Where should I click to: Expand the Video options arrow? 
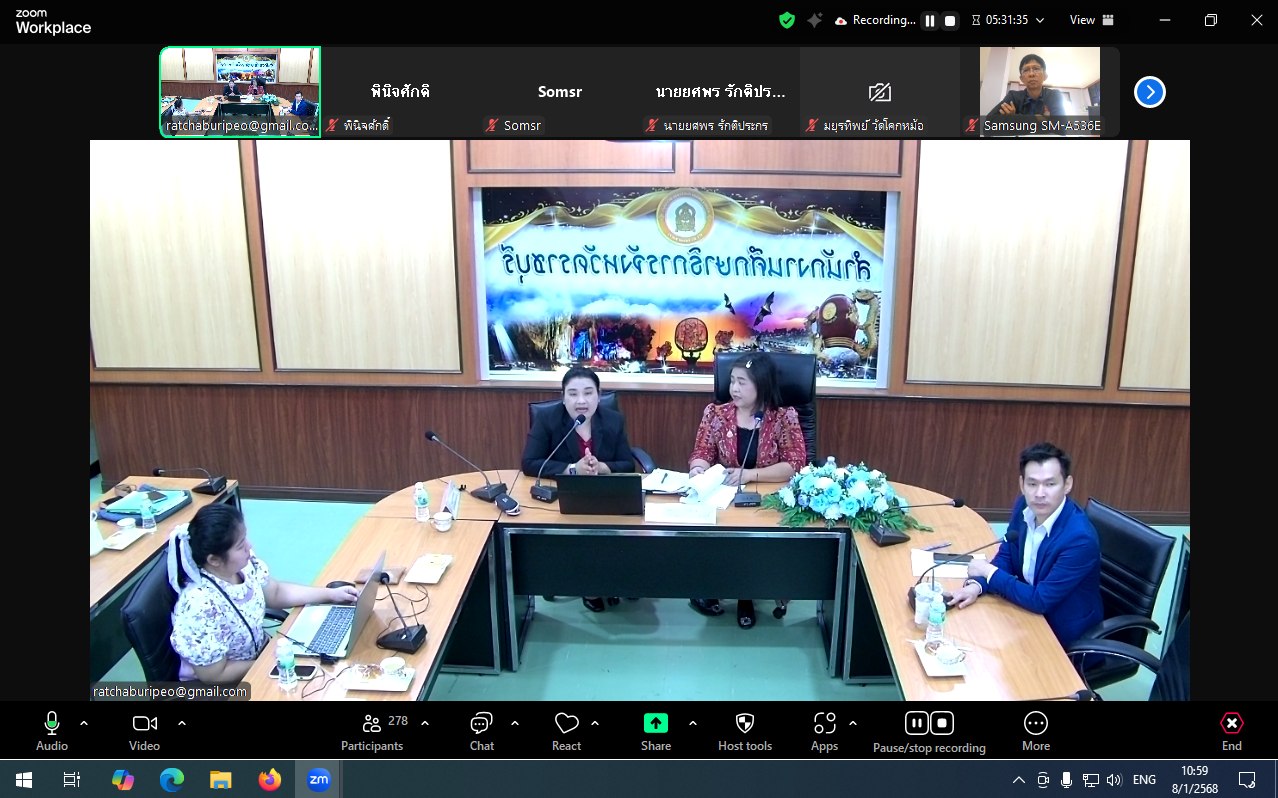182,723
